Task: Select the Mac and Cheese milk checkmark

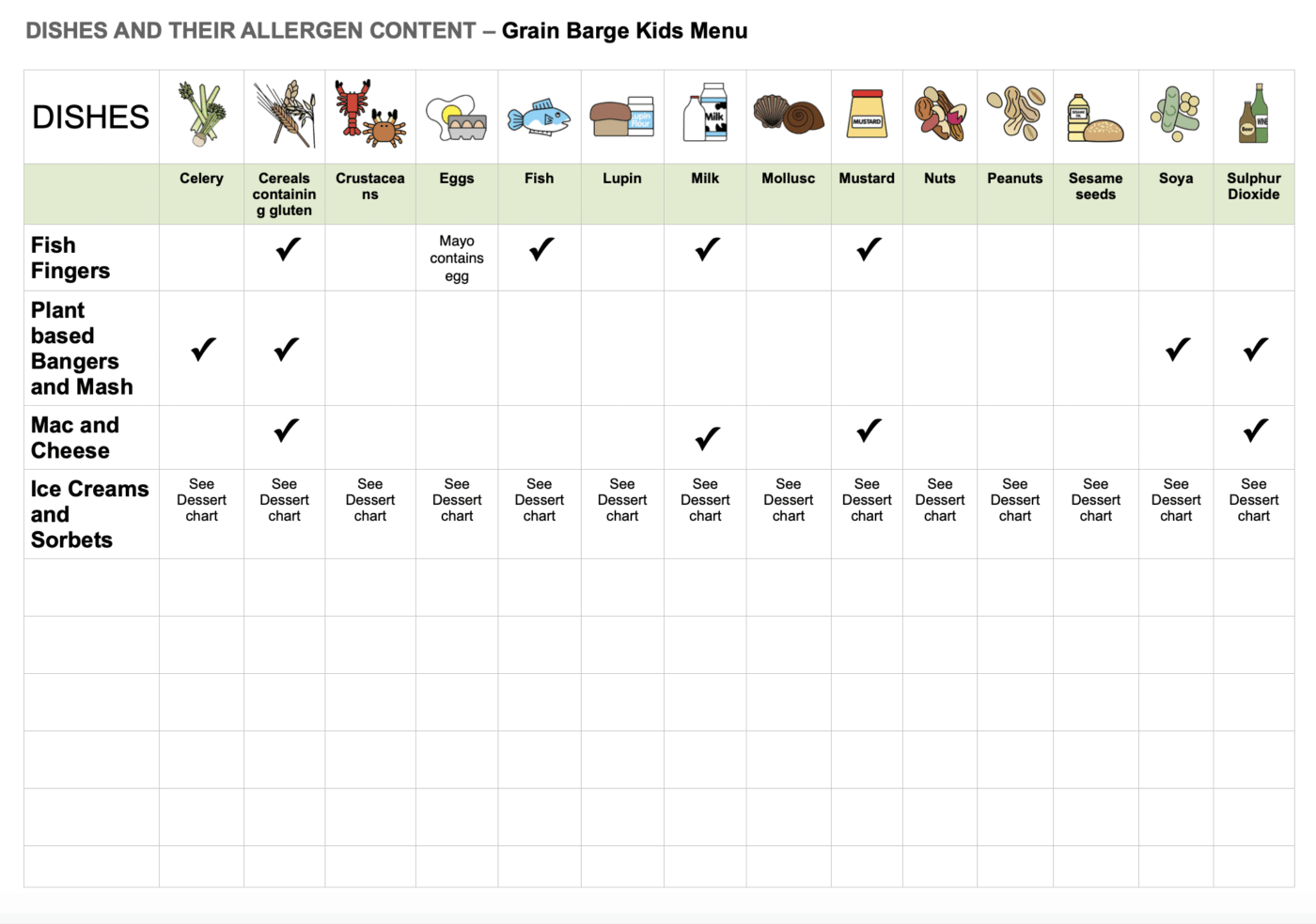Action: [707, 437]
